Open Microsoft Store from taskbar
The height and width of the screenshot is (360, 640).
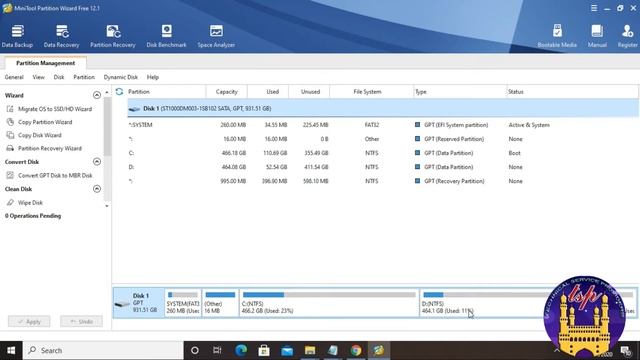264,350
